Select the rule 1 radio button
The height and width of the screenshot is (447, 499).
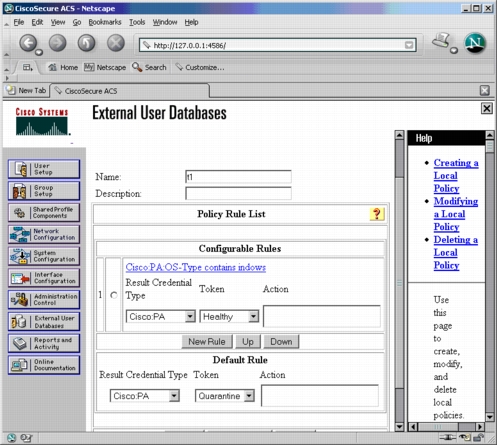coord(114,296)
